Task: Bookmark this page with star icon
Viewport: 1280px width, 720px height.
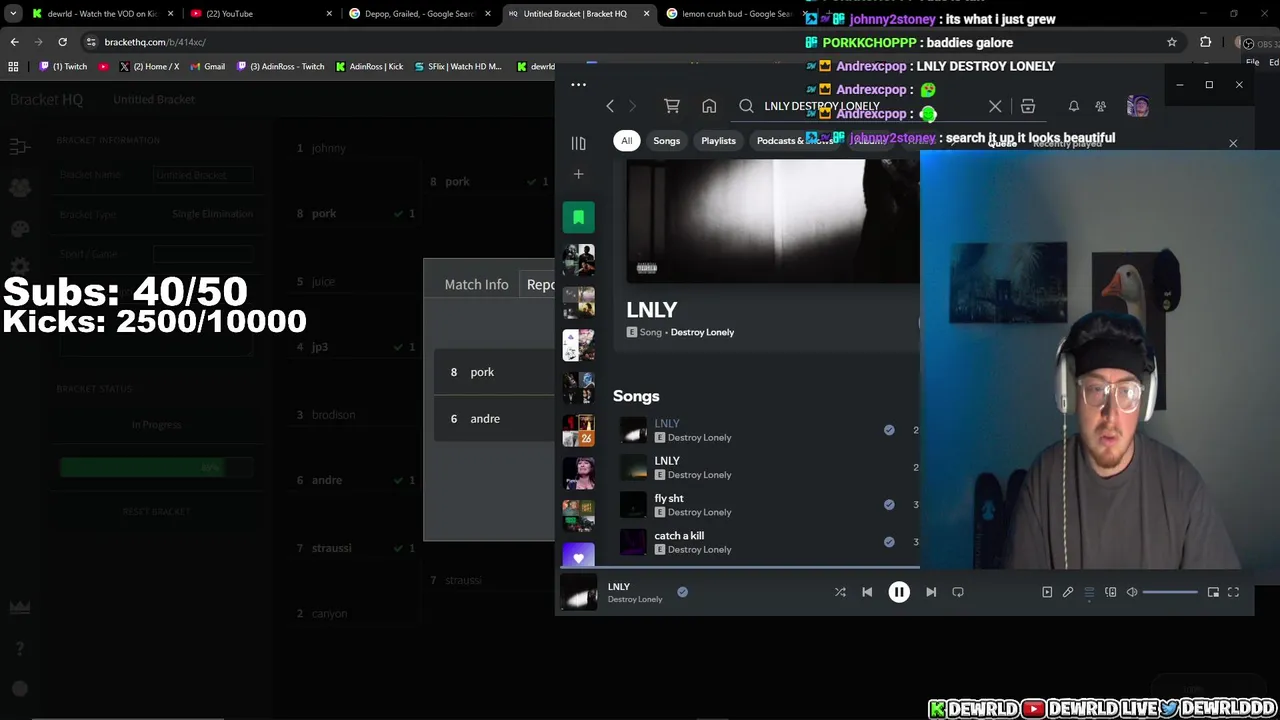Action: pyautogui.click(x=1172, y=42)
